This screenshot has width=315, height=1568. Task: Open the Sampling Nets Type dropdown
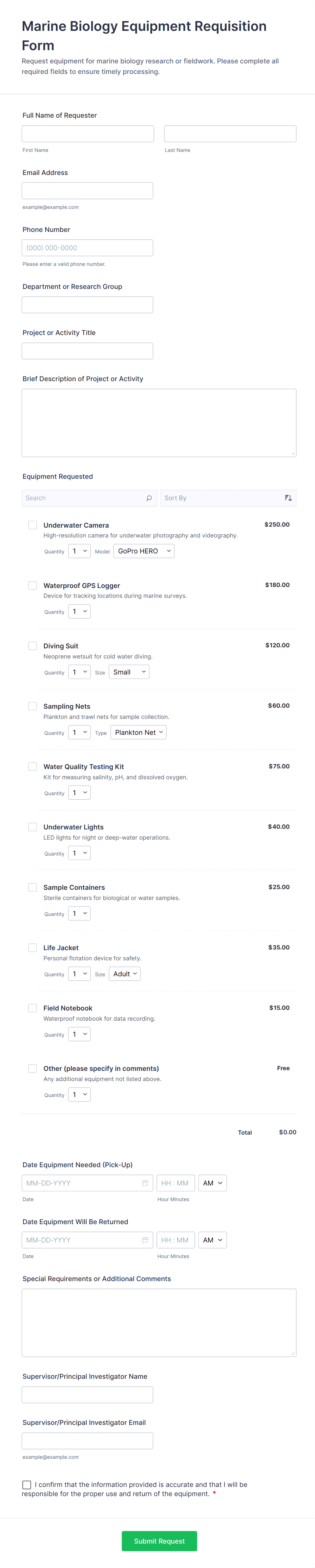pos(139,732)
